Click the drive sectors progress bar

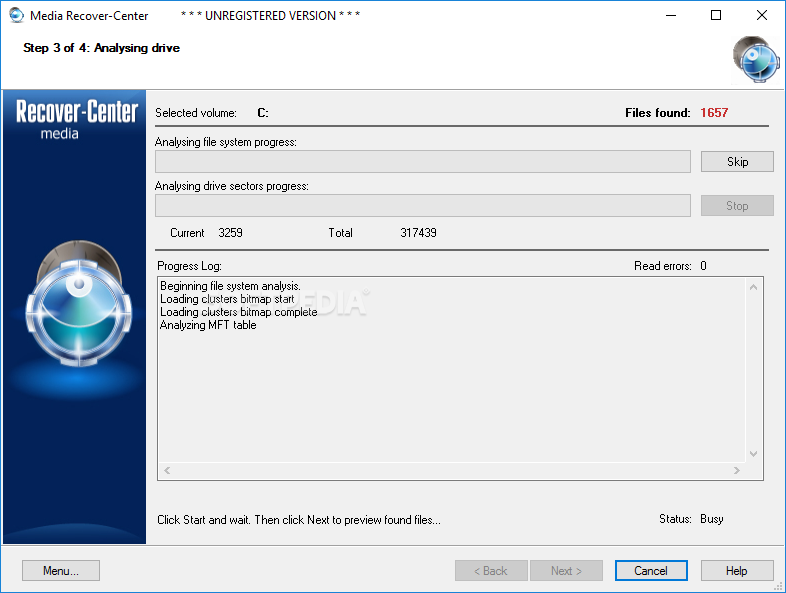(423, 206)
